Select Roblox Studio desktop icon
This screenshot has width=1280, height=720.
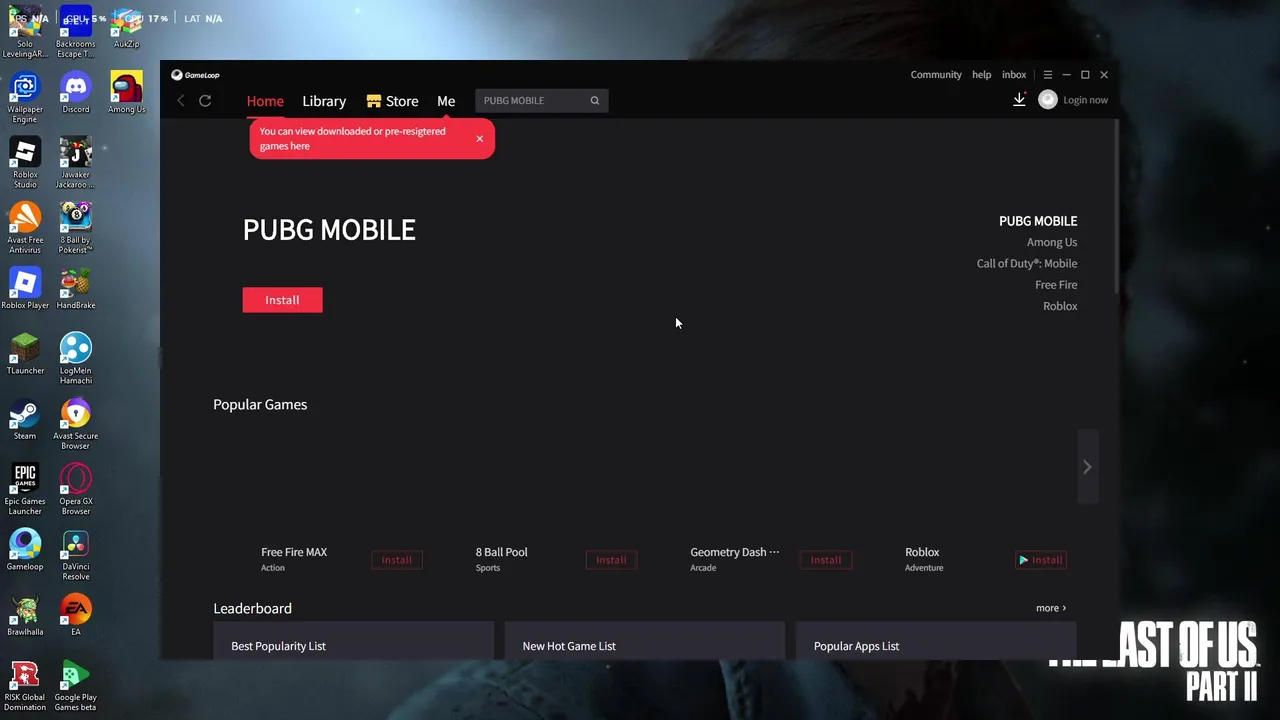[25, 163]
